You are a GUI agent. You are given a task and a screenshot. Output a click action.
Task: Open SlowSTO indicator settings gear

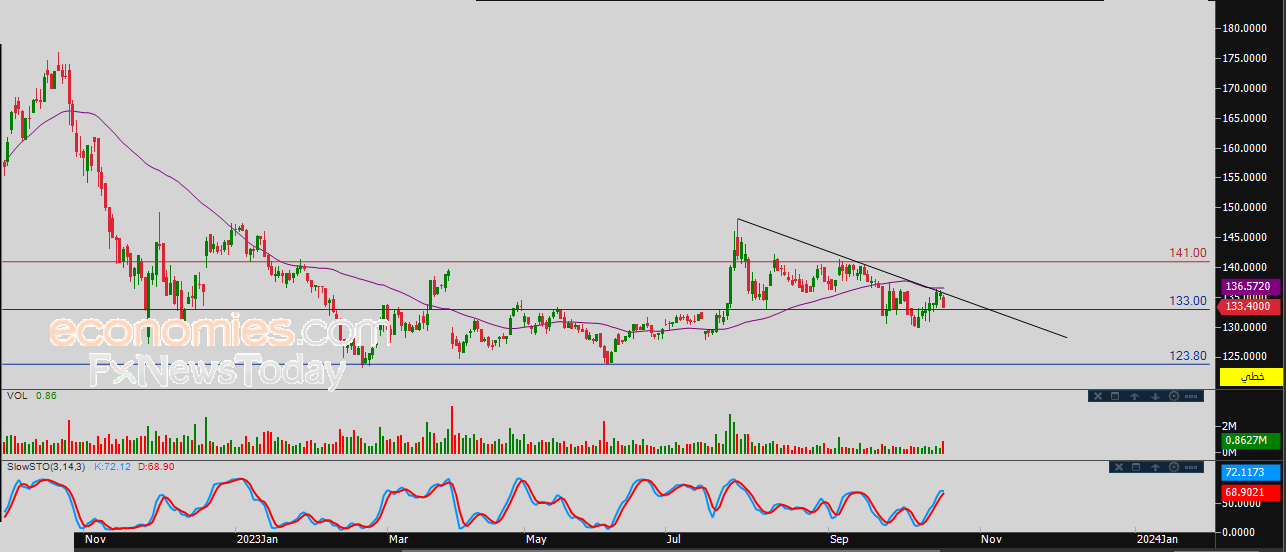point(1174,467)
